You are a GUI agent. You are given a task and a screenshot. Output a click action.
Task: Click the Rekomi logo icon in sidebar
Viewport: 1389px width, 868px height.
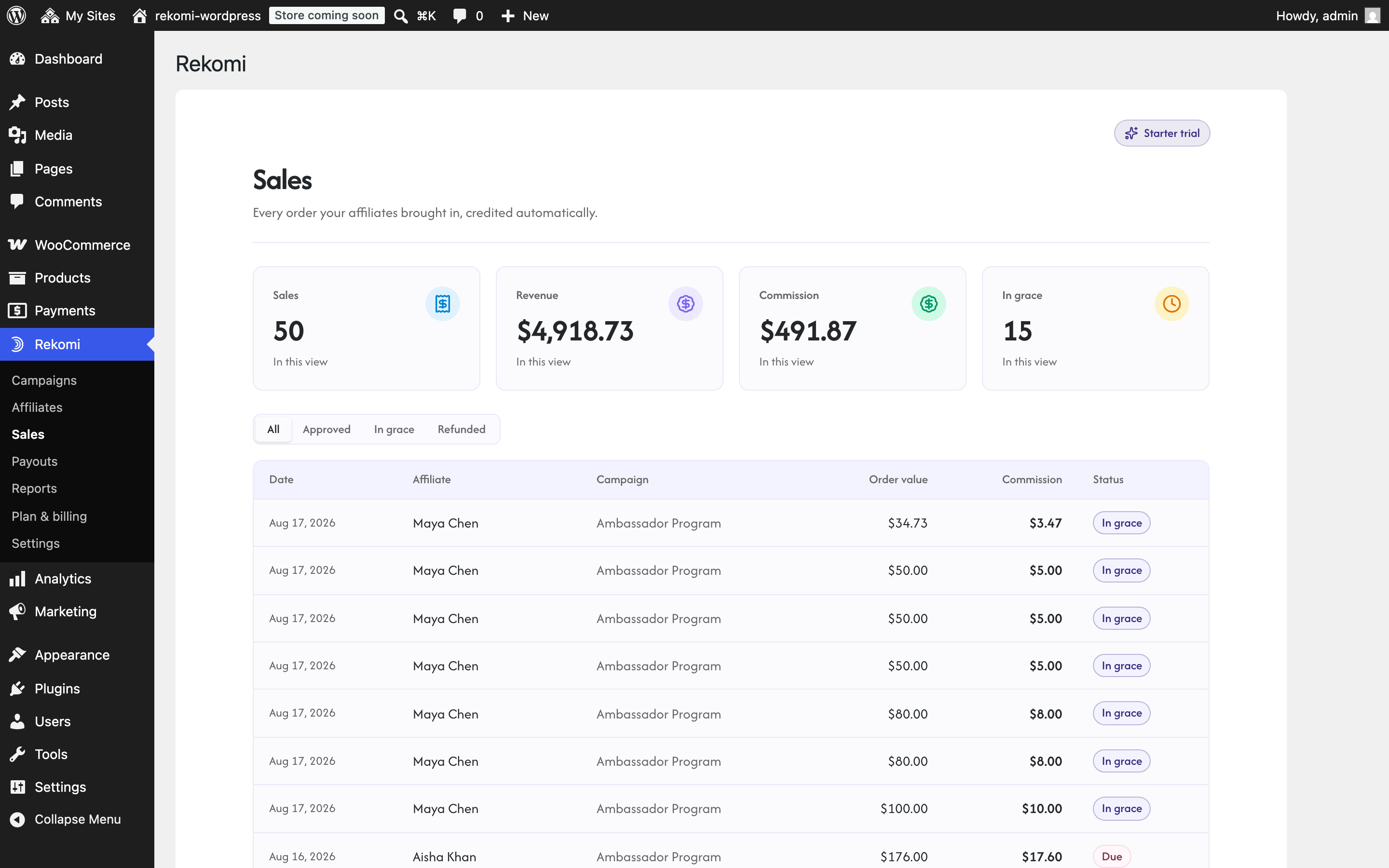[x=17, y=344]
